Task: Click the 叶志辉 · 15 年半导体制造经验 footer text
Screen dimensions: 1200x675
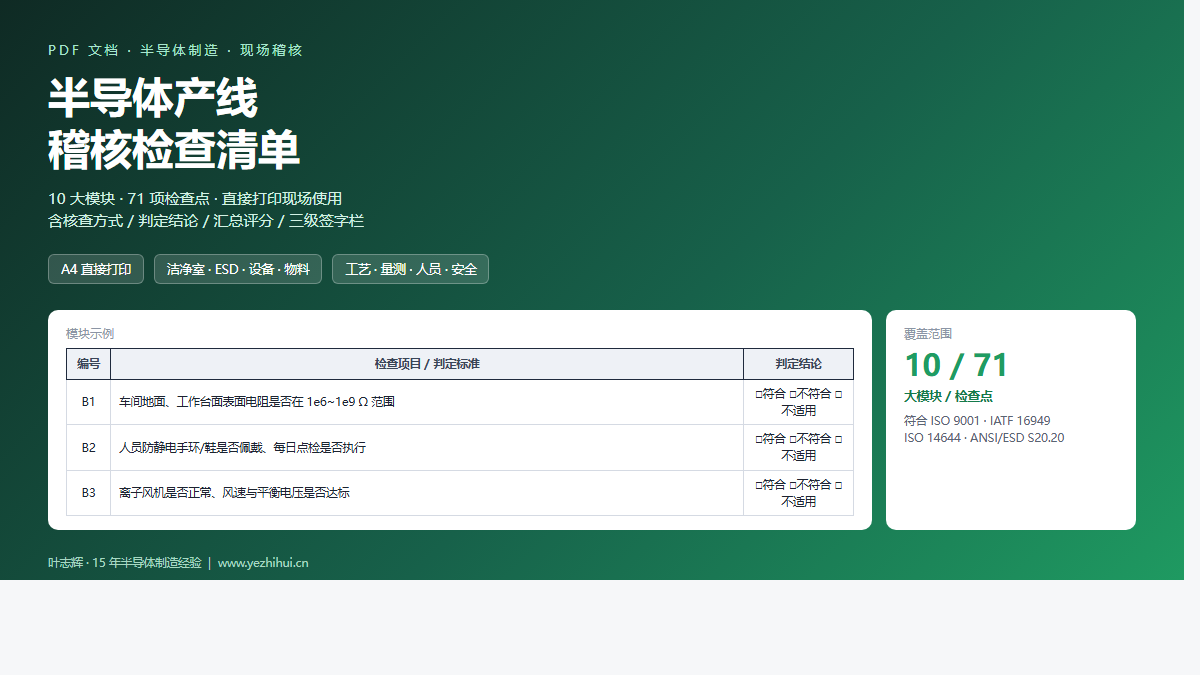Action: (125, 563)
